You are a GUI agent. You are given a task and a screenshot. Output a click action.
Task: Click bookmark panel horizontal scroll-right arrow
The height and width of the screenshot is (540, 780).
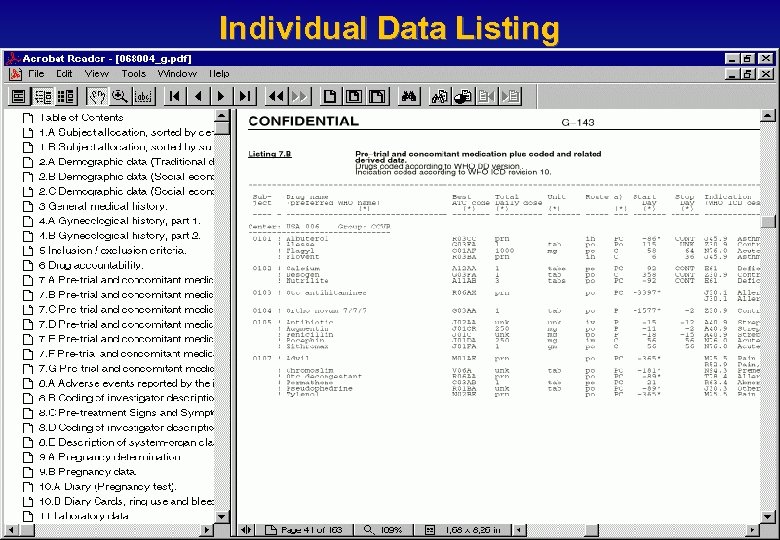[208, 530]
